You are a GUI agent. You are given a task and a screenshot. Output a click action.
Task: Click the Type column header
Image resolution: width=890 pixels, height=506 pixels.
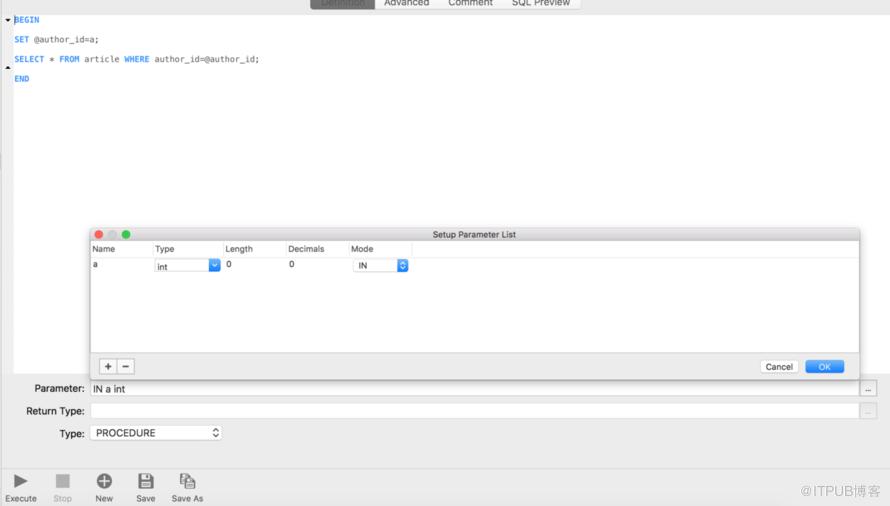click(x=165, y=249)
